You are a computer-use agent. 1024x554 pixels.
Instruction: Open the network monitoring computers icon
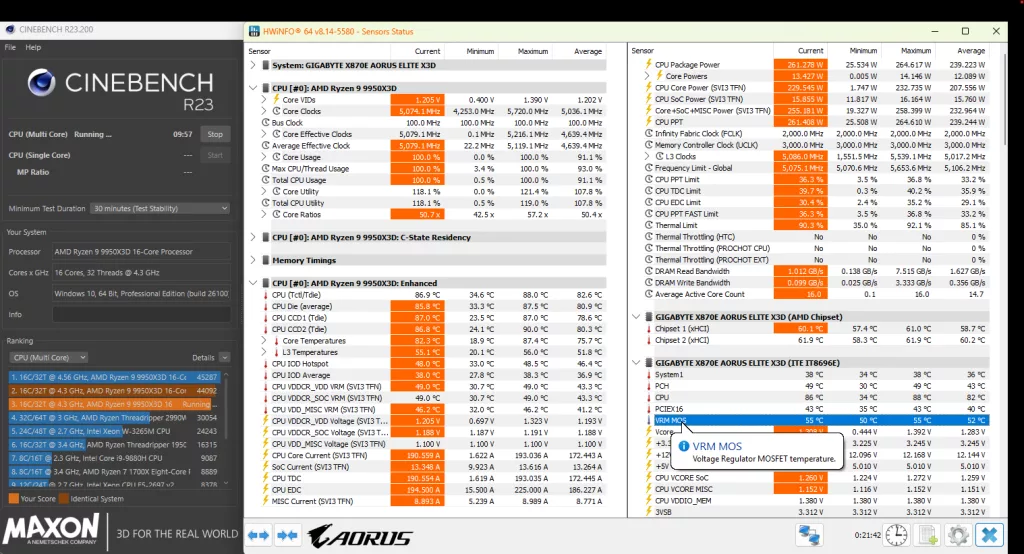point(808,535)
